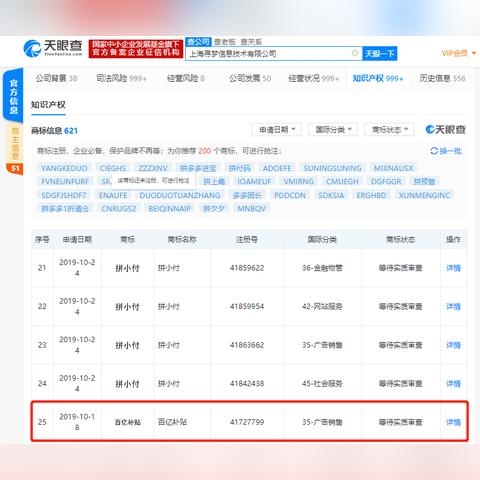This screenshot has width=480, height=480.
Task: Open 详情 for registration 41842438
Action: point(453,384)
